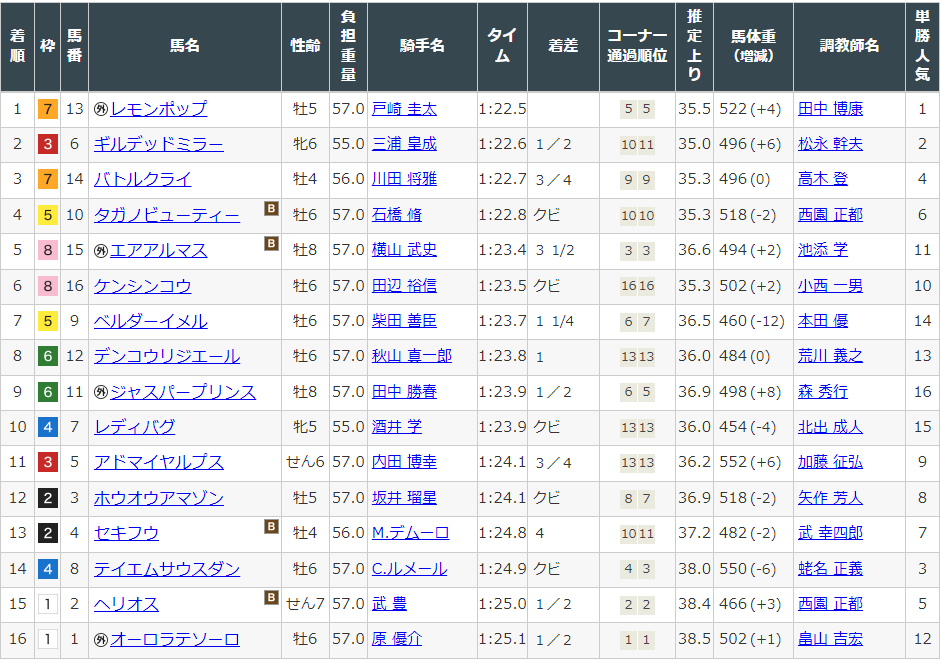Viewport: 942px width, 660px height.
Task: Click the B blinker badge in the エアアルマス row
Action: click(272, 243)
